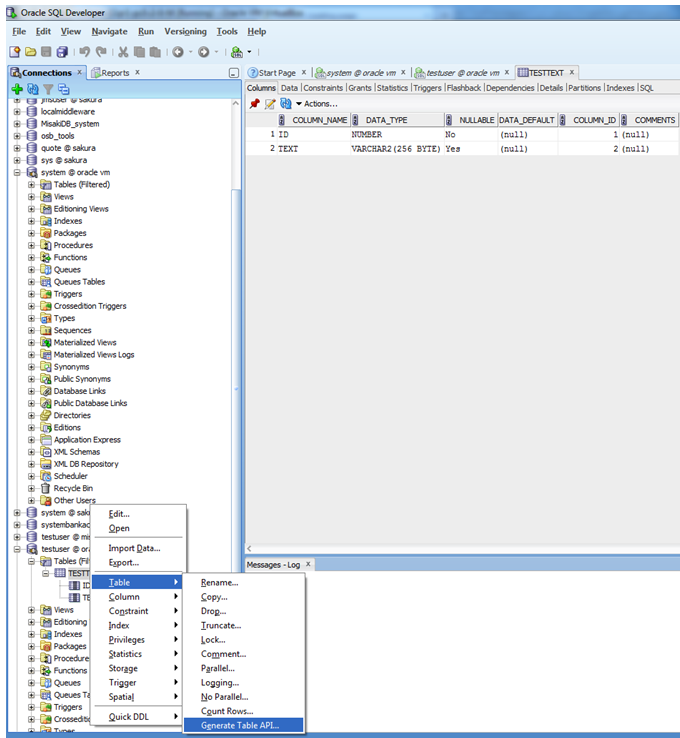Refresh the TESTTEXT columns view
The image size is (680, 738).
[x=286, y=104]
